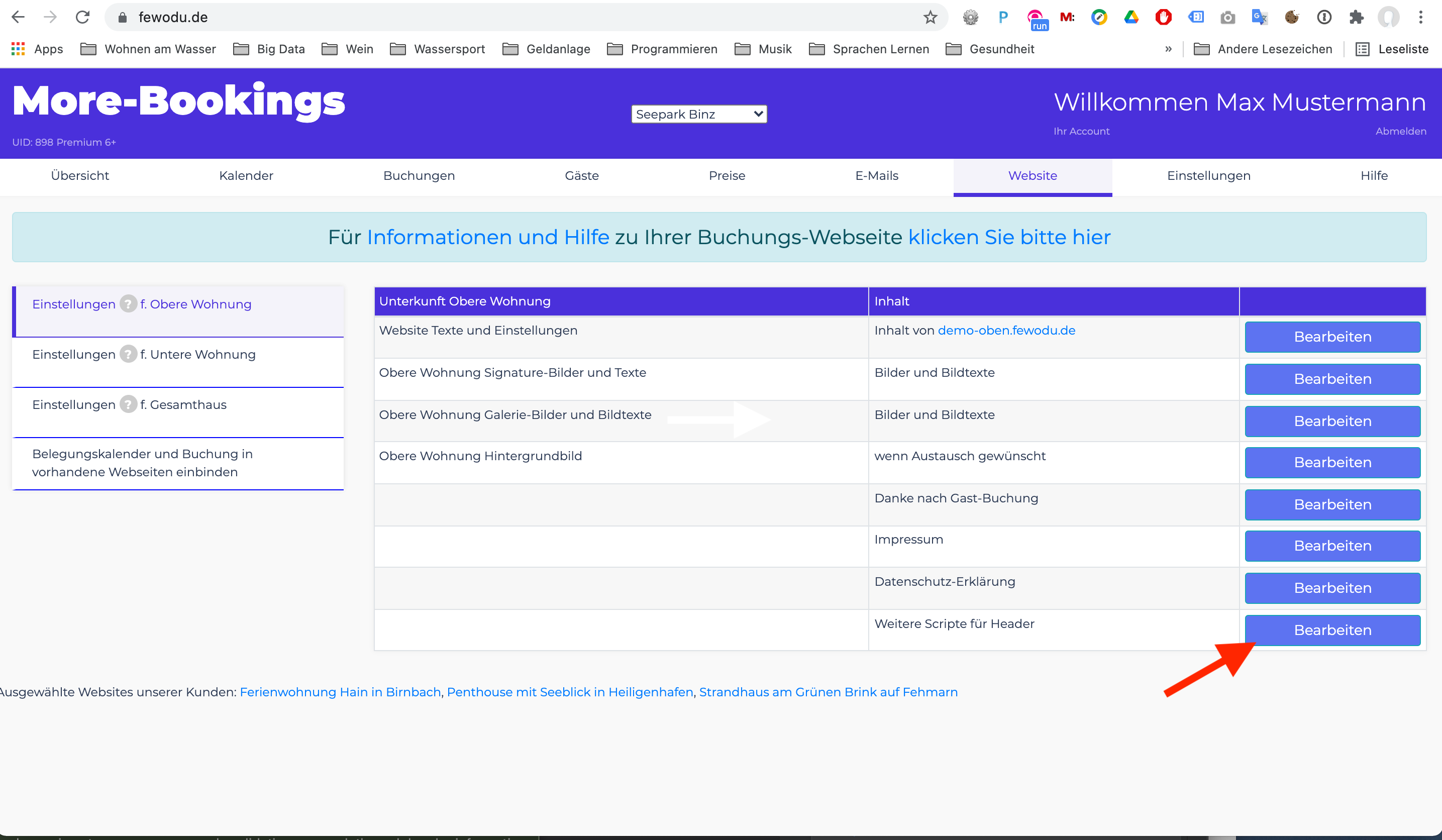Click the browser back arrow
The height and width of the screenshot is (840, 1442).
[18, 17]
